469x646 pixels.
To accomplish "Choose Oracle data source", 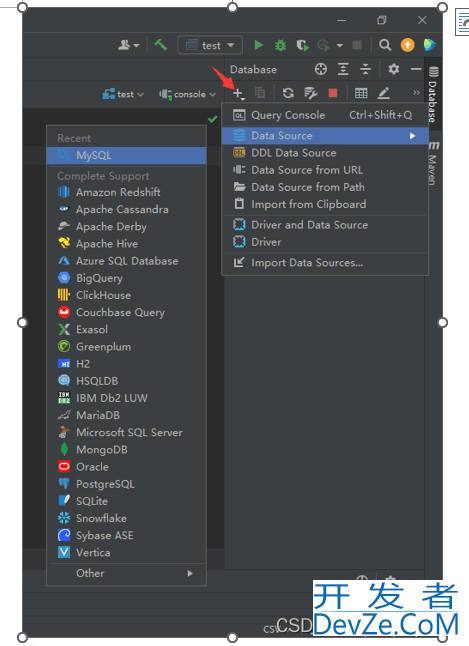I will (127, 467).
